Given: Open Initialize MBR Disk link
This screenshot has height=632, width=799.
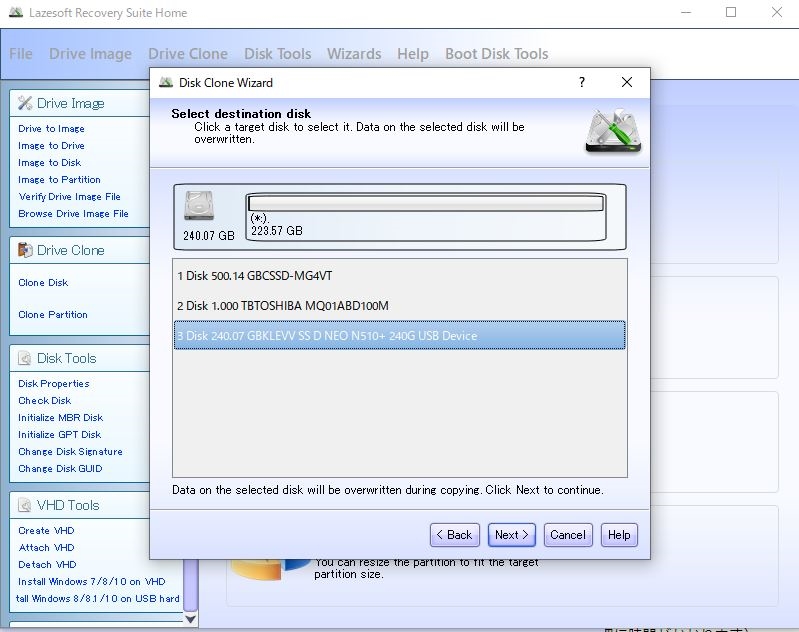Looking at the screenshot, I should coord(61,417).
